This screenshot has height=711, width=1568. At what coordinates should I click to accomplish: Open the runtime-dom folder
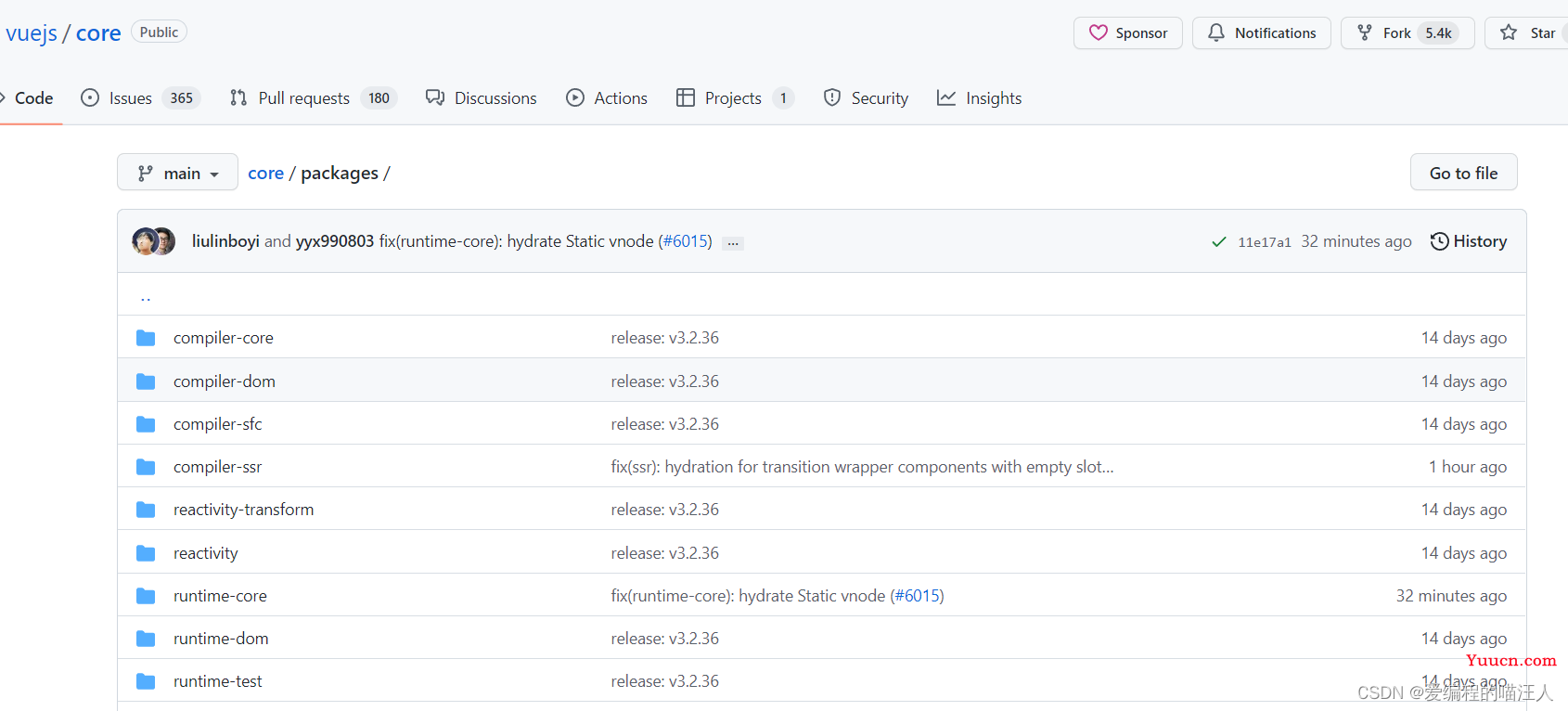221,639
